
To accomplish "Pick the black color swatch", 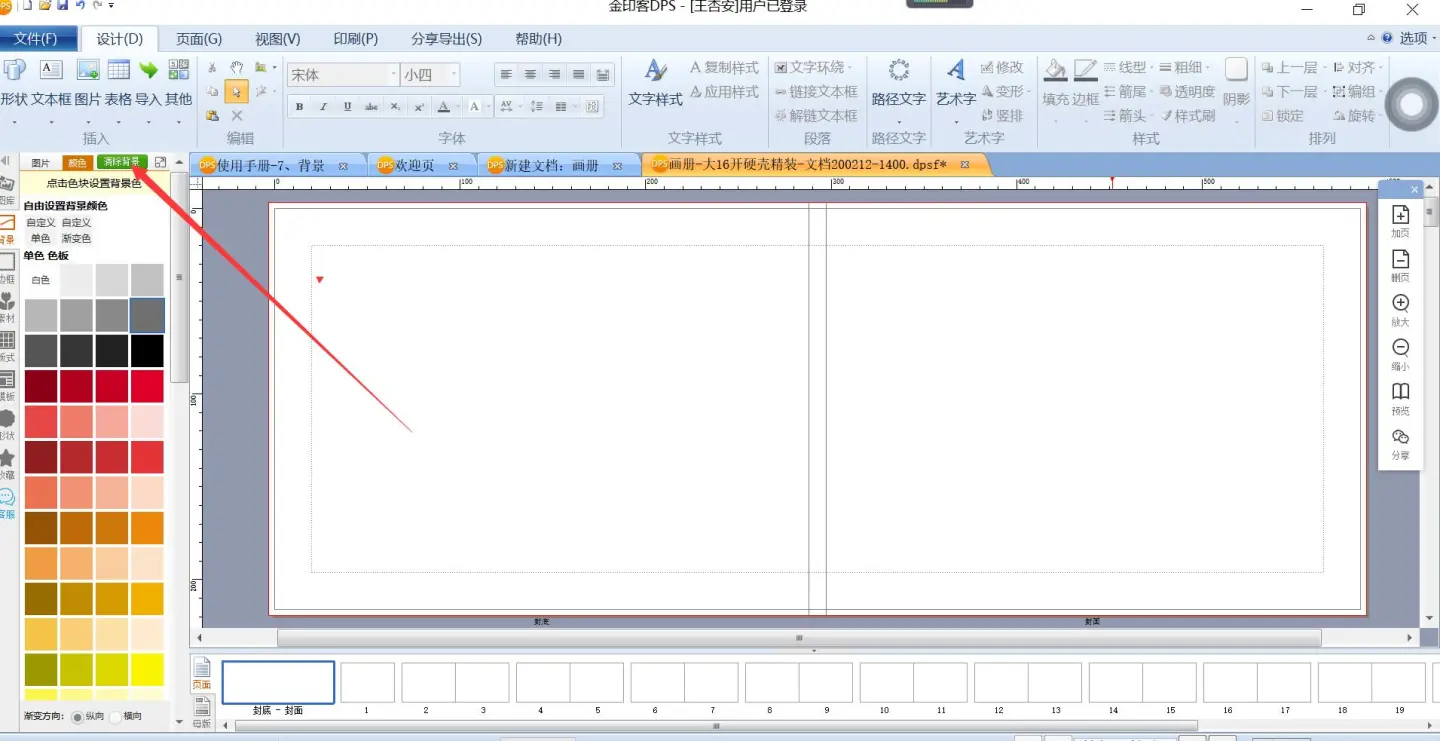I will click(147, 350).
